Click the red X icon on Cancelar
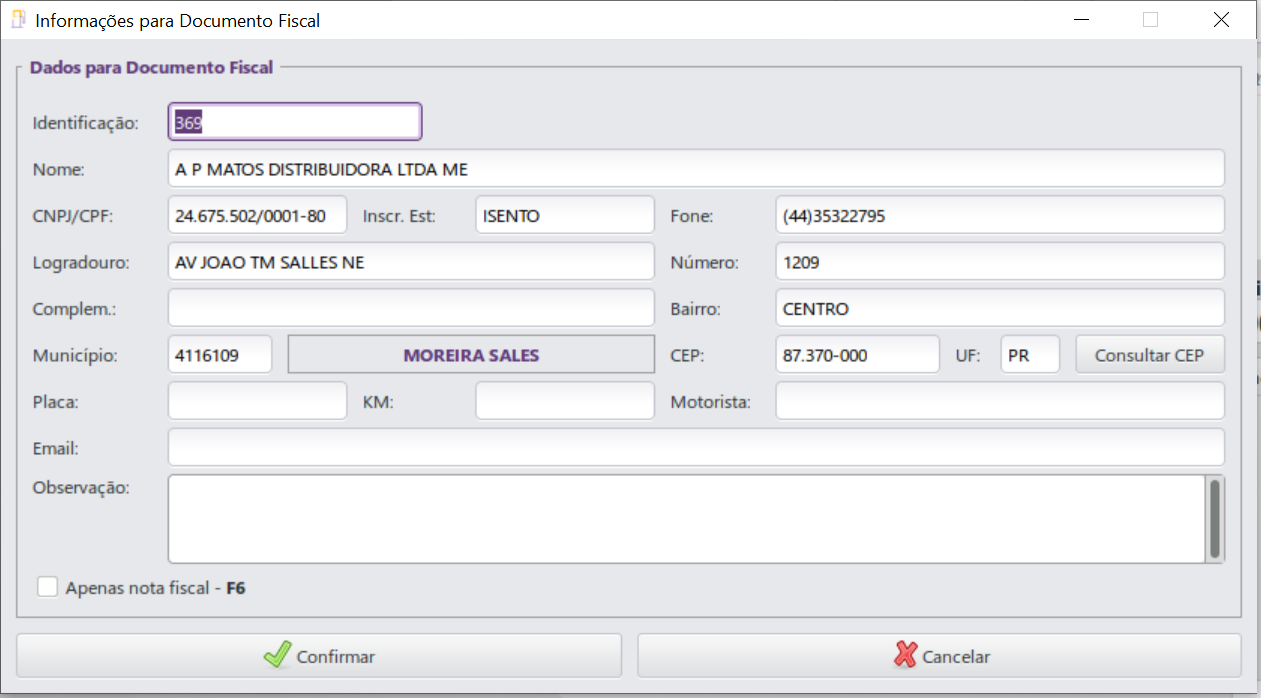The image size is (1261, 698). pyautogui.click(x=905, y=655)
